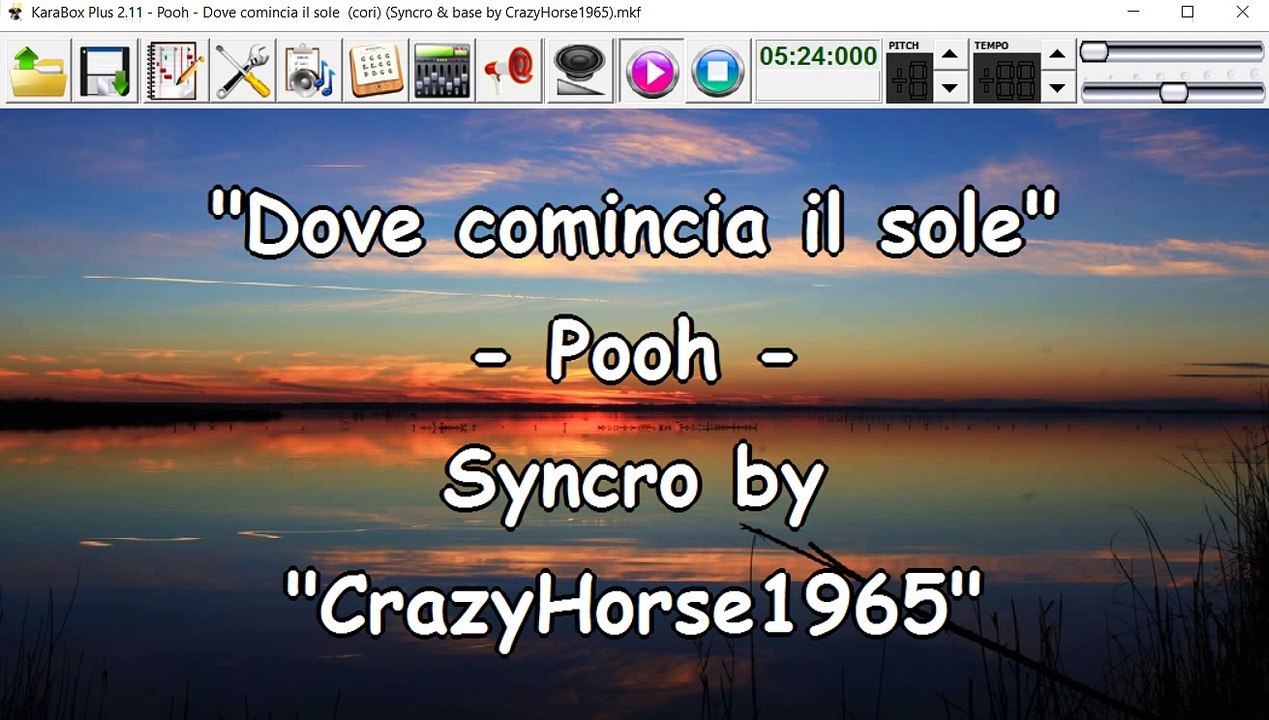
Task: Click the megaphone with at-sign icon
Action: [x=509, y=71]
